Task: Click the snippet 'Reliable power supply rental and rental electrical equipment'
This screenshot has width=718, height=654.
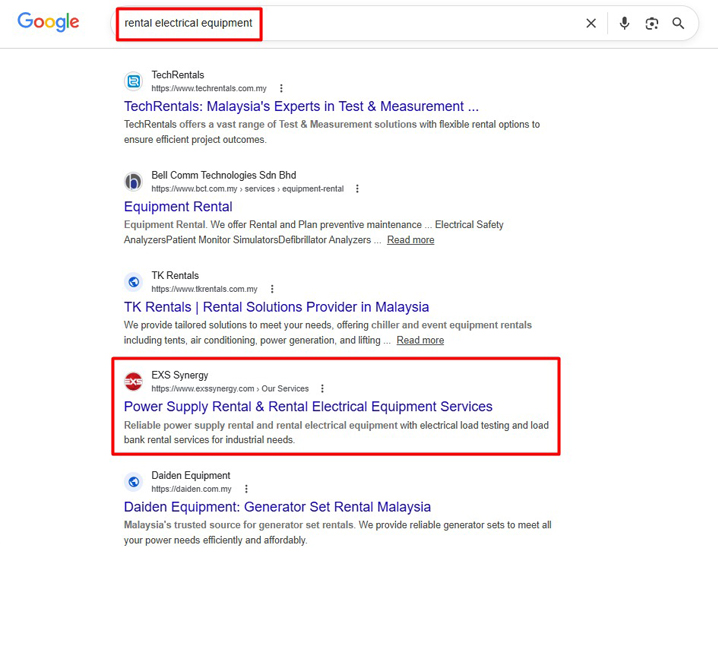Action: pyautogui.click(x=336, y=432)
